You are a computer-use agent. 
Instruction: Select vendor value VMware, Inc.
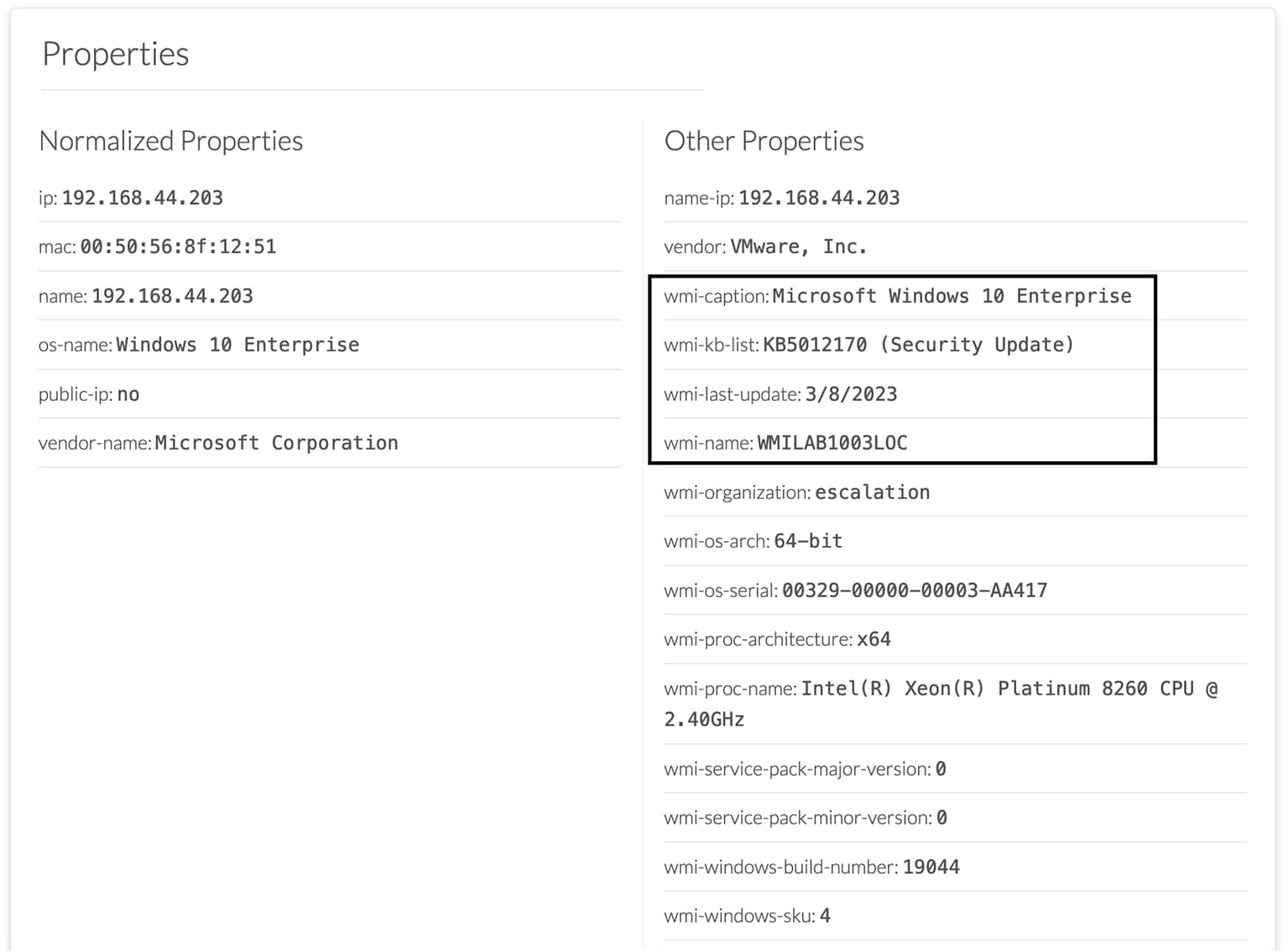(x=799, y=247)
